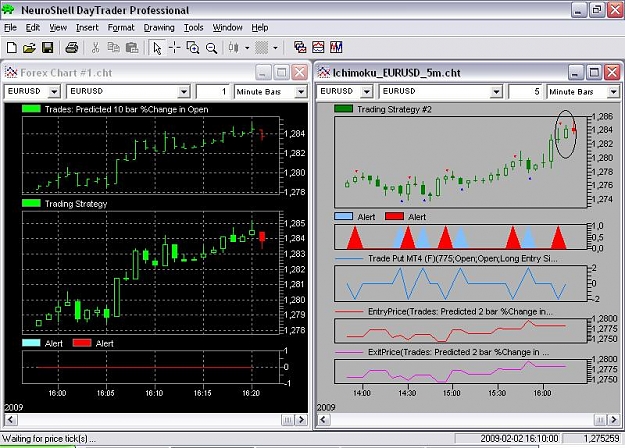Click EntryPrice indicator label
Viewport: 625px width, 448px height.
460,312
